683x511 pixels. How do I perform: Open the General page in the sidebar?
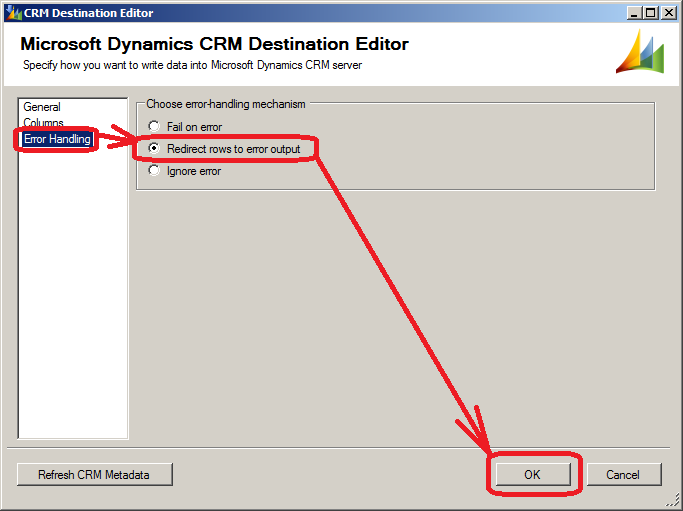coord(42,107)
